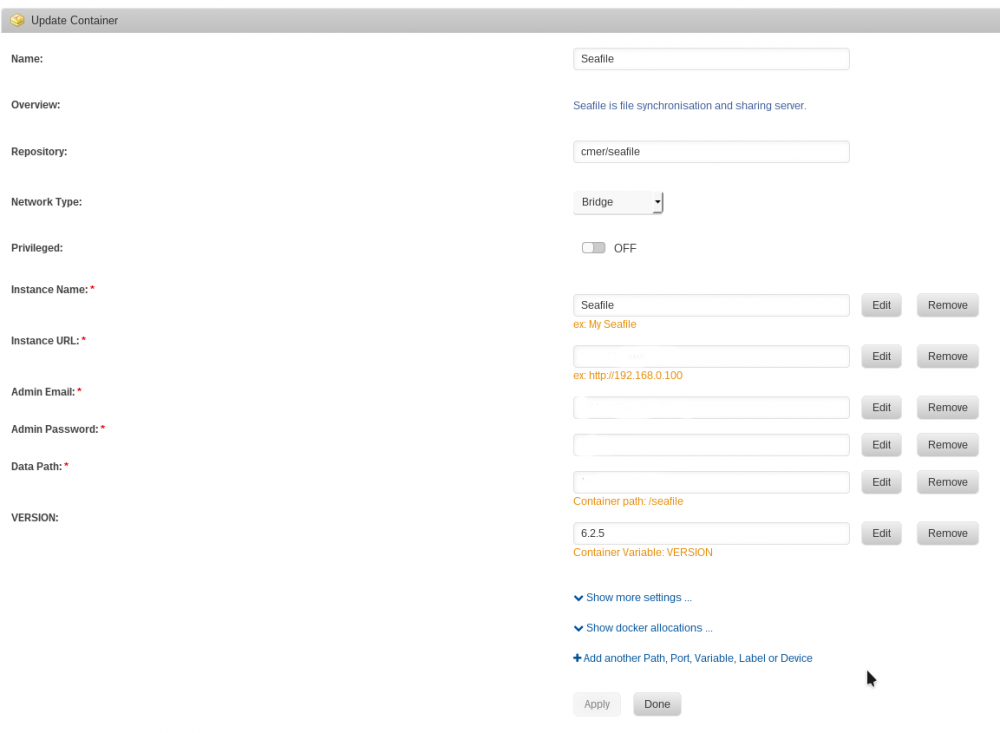Focus the Instance Name input field
1000x733 pixels.
[x=711, y=306]
